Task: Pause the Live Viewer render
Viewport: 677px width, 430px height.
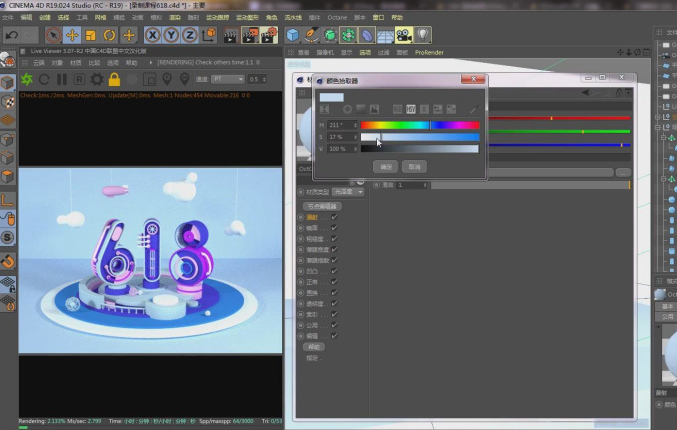Action: pyautogui.click(x=63, y=79)
